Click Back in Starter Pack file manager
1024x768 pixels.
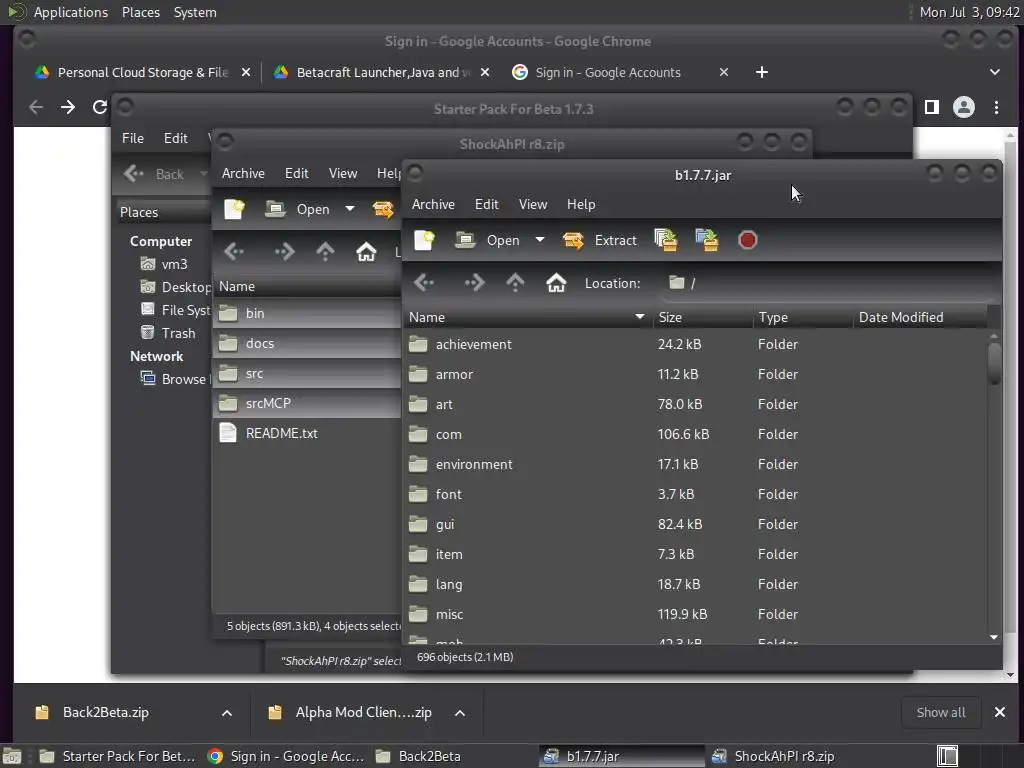coord(154,174)
